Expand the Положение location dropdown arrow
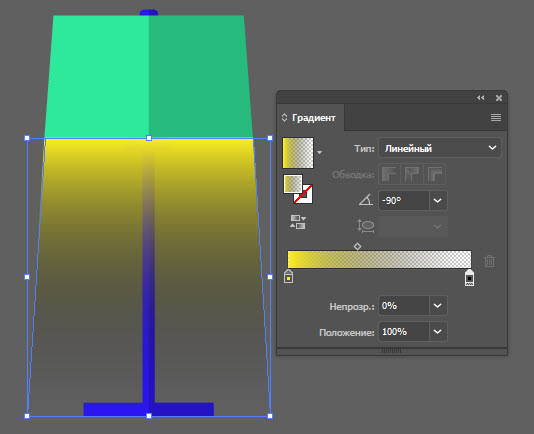 (x=438, y=331)
